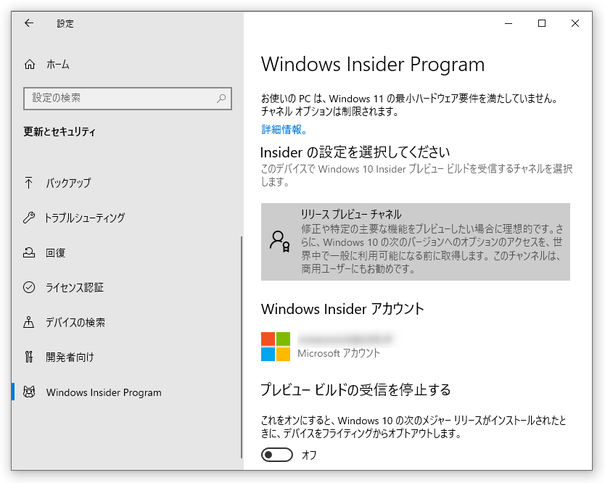The width and height of the screenshot is (605, 483).
Task: Maximize the 設定 window
Action: click(542, 24)
